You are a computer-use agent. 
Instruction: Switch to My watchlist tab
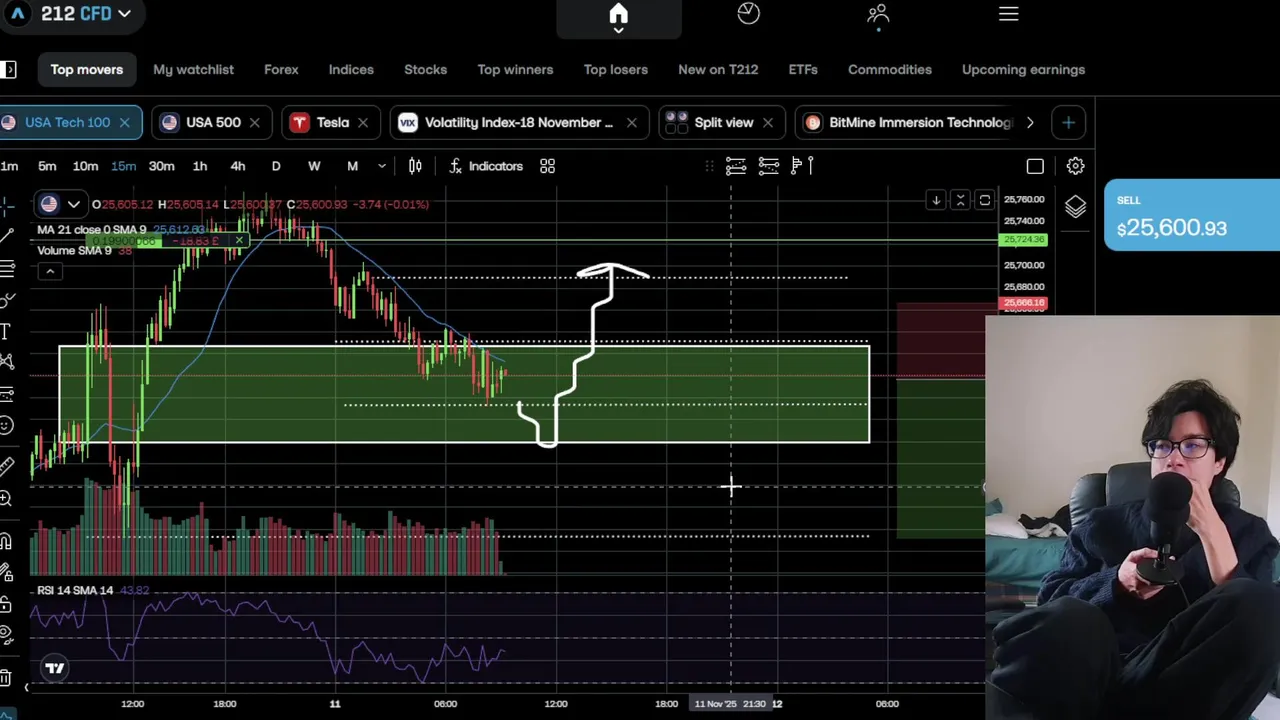(x=193, y=70)
